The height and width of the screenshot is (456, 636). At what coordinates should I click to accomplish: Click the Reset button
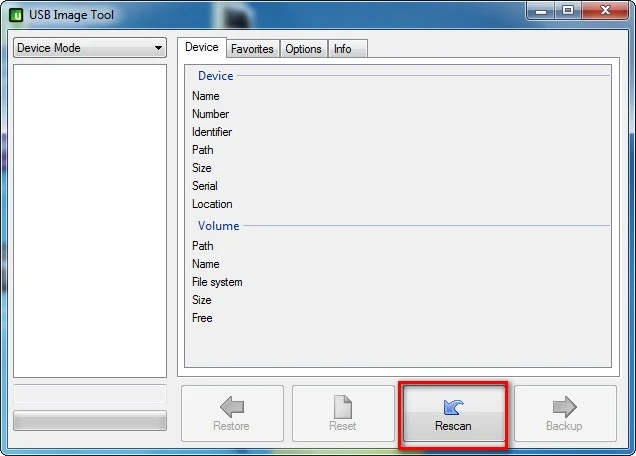tap(343, 413)
